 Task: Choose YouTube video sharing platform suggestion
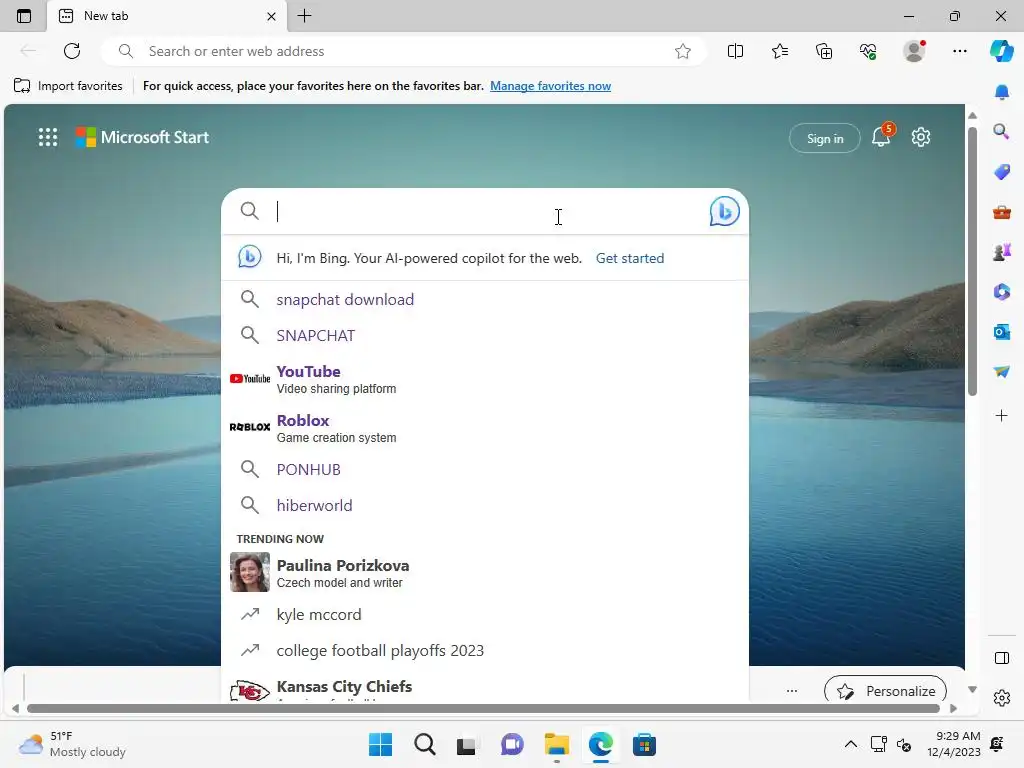click(485, 379)
